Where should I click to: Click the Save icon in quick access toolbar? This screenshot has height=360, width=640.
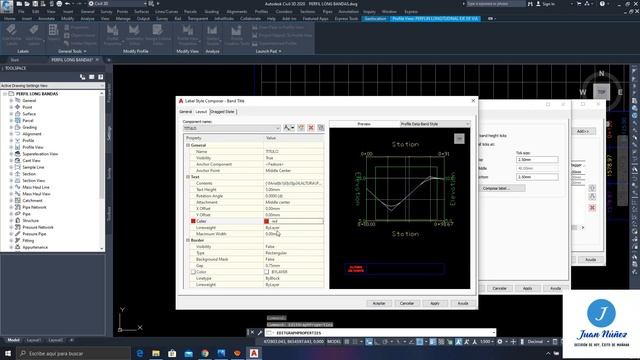click(35, 4)
